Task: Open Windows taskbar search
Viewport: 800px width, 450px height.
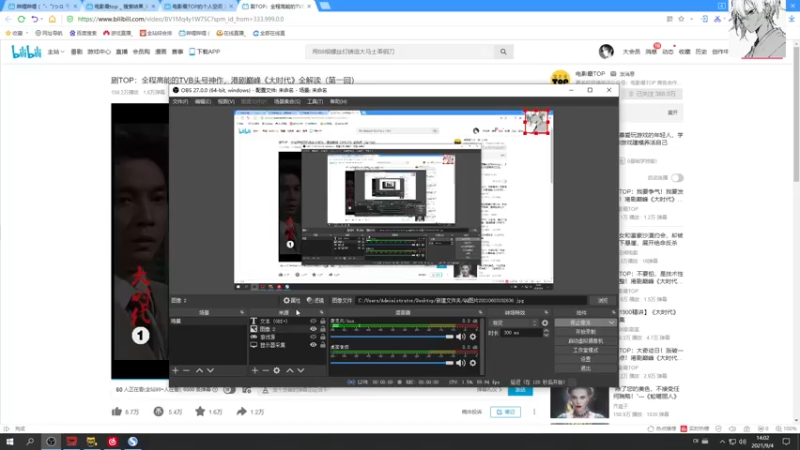Action: 30,441
